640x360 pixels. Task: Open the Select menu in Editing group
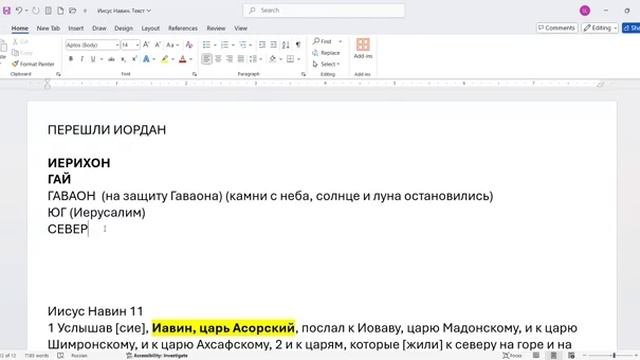(x=326, y=64)
